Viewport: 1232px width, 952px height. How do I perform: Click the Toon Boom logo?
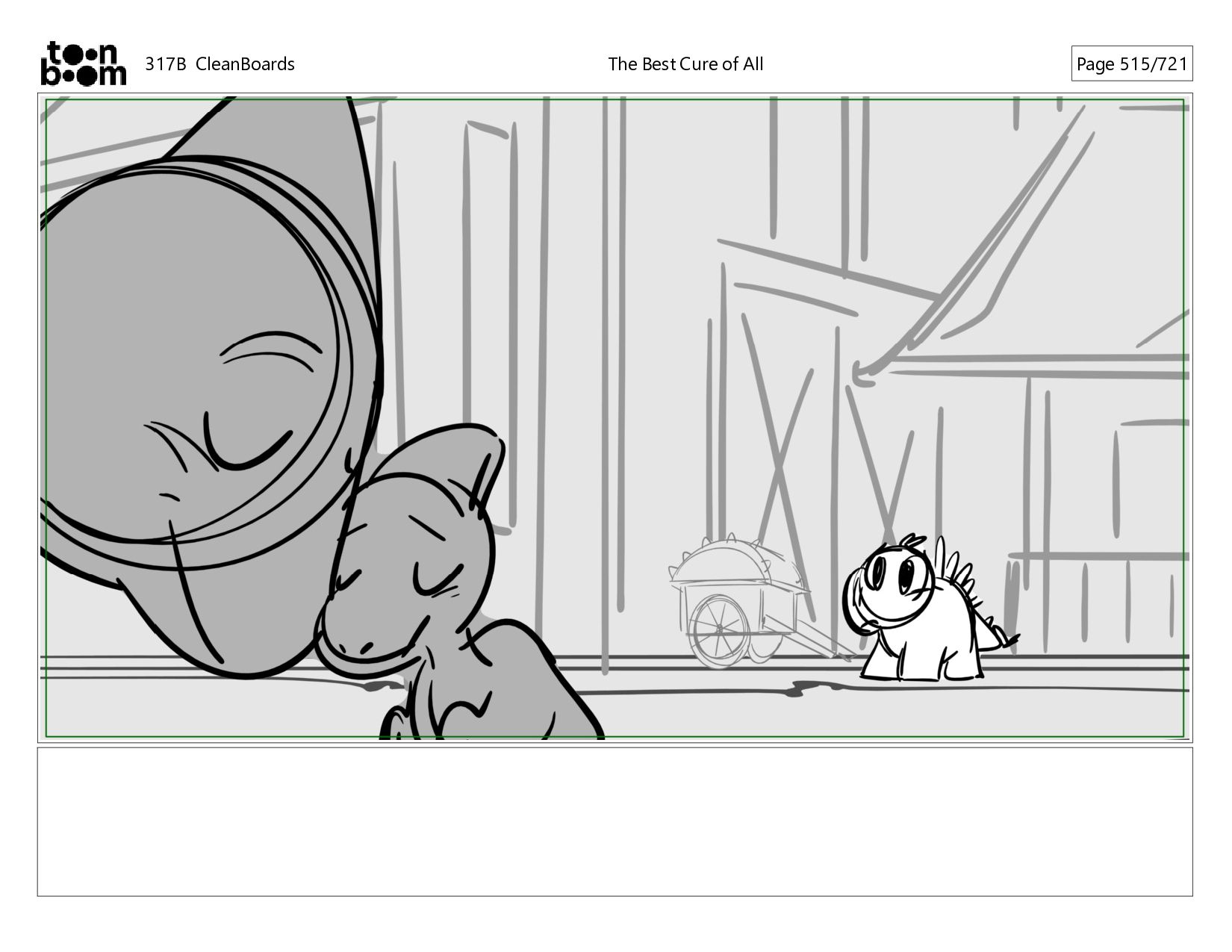83,63
